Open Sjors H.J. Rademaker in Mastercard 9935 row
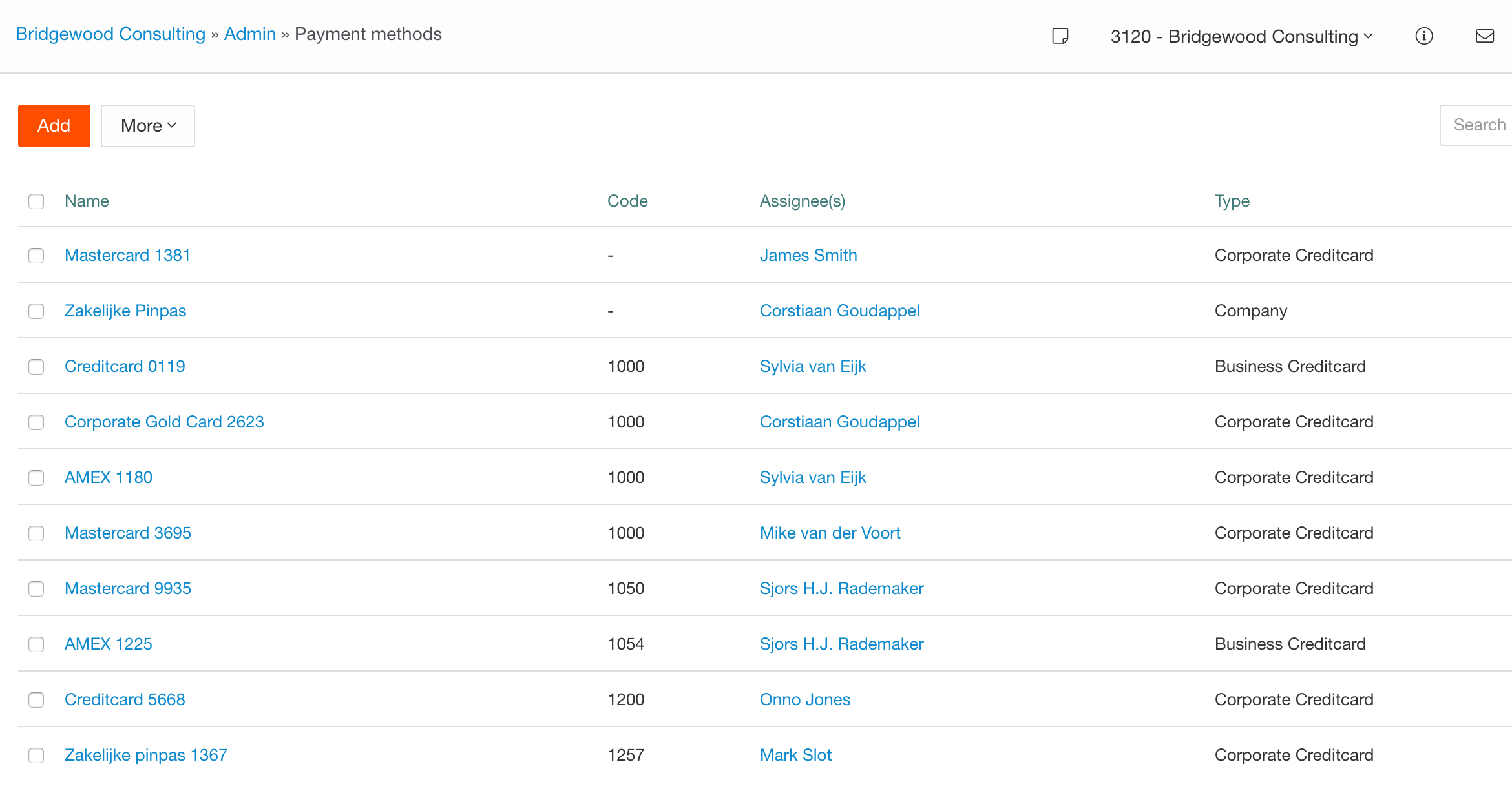1512x793 pixels. (842, 588)
